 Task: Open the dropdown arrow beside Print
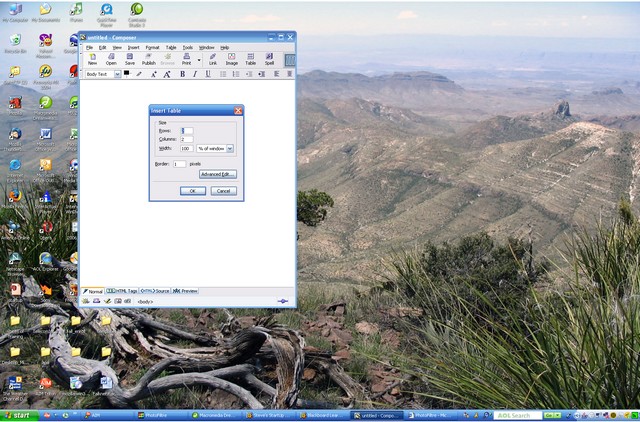[x=198, y=60]
